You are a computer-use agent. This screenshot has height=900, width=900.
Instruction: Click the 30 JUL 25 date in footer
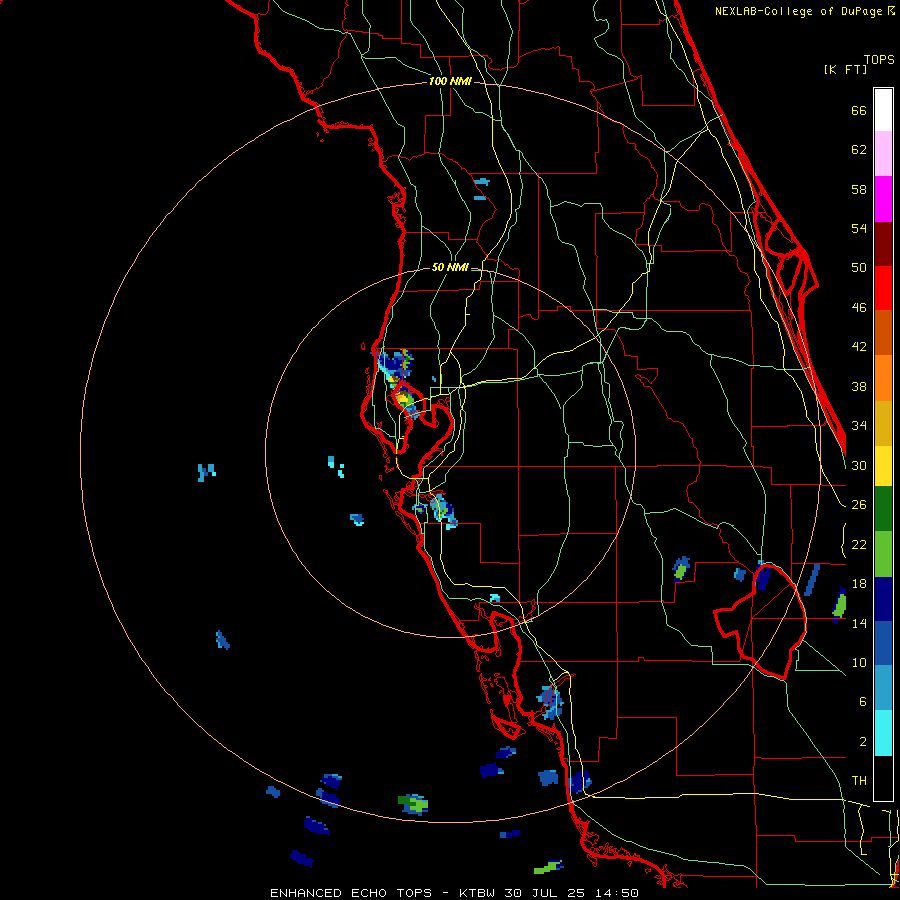click(x=546, y=893)
